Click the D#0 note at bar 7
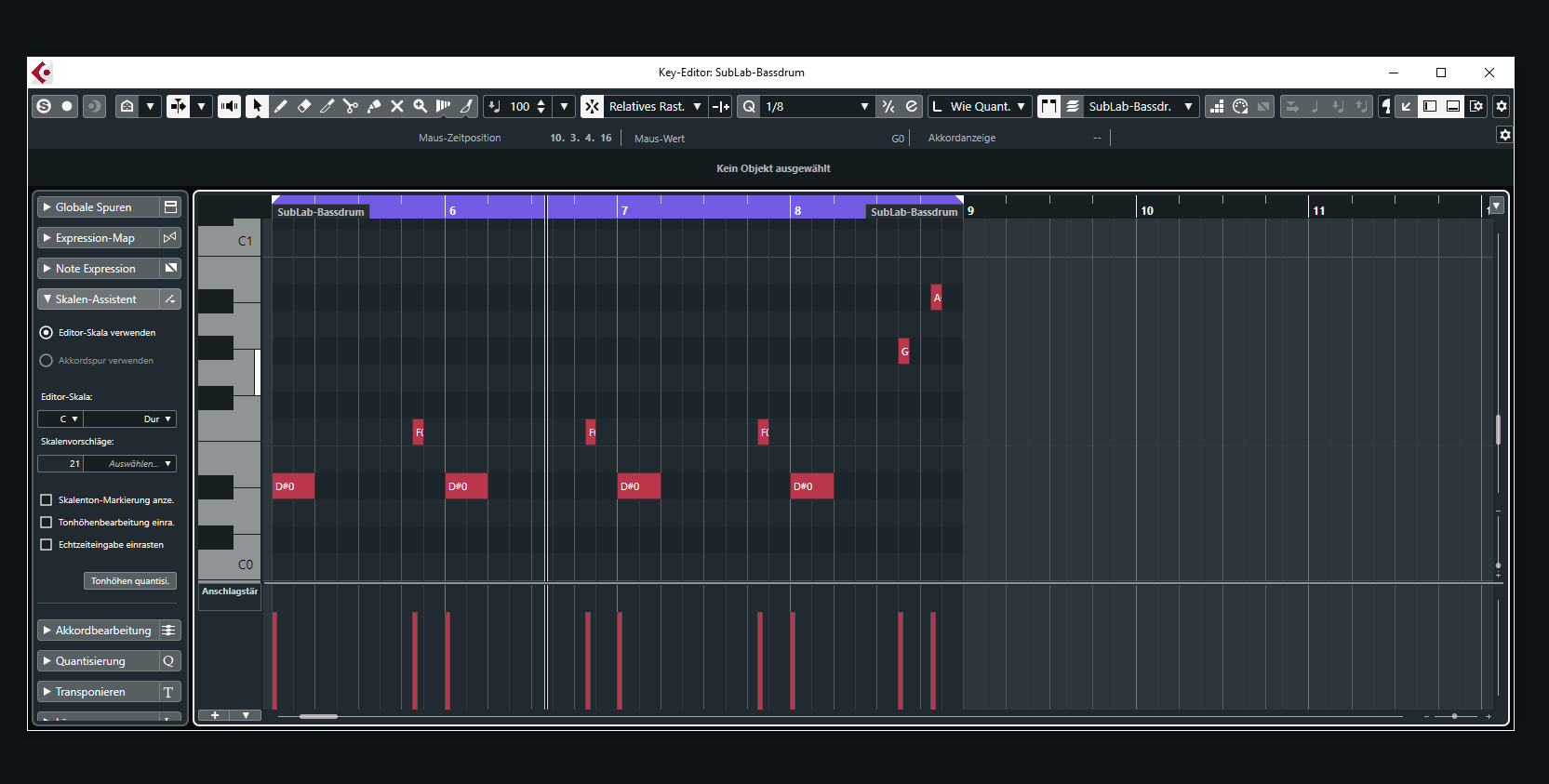1549x784 pixels. [638, 486]
